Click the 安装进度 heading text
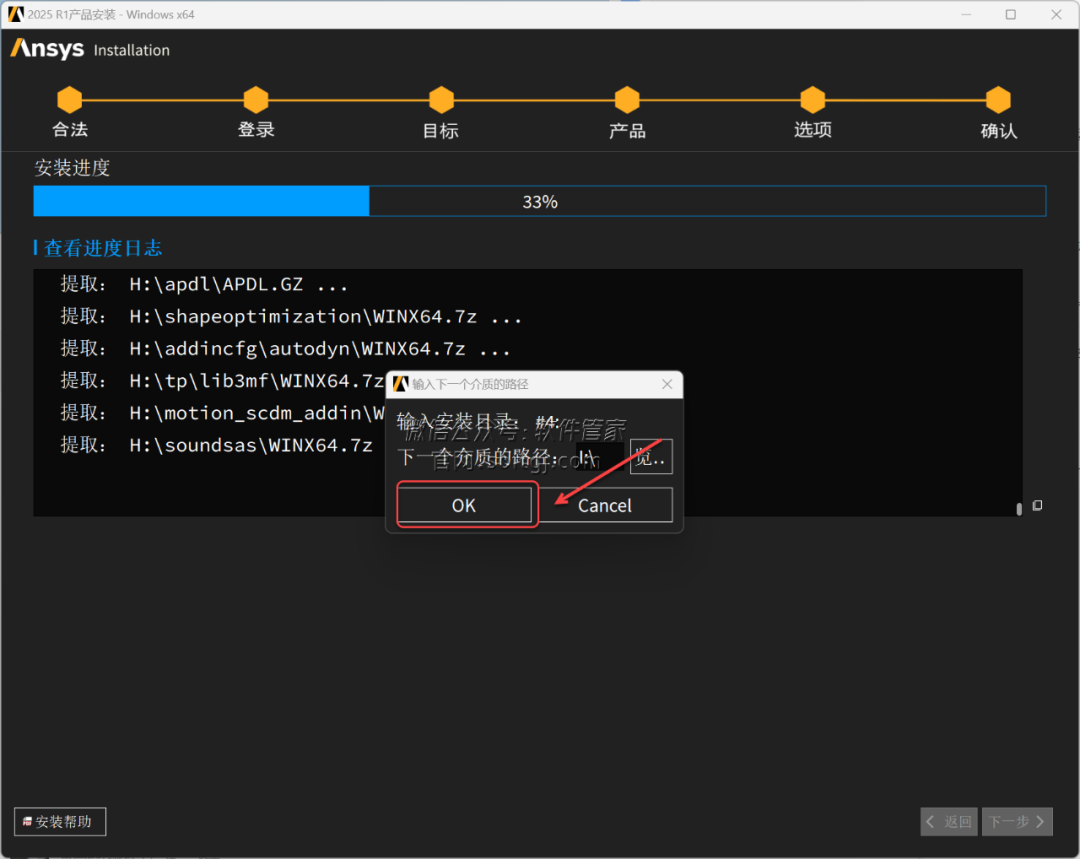This screenshot has height=859, width=1080. pyautogui.click(x=72, y=167)
